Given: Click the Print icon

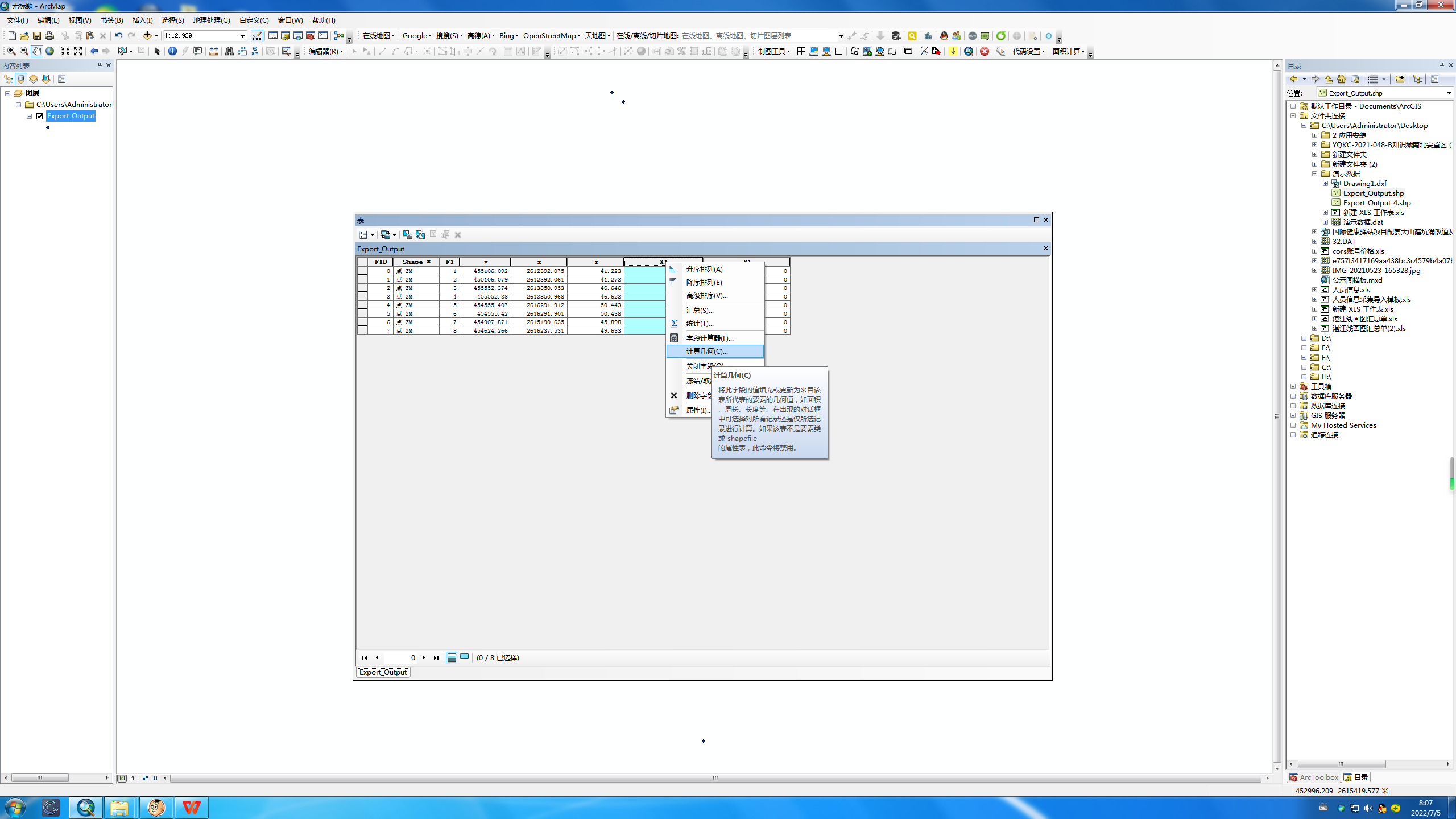Looking at the screenshot, I should [49, 36].
